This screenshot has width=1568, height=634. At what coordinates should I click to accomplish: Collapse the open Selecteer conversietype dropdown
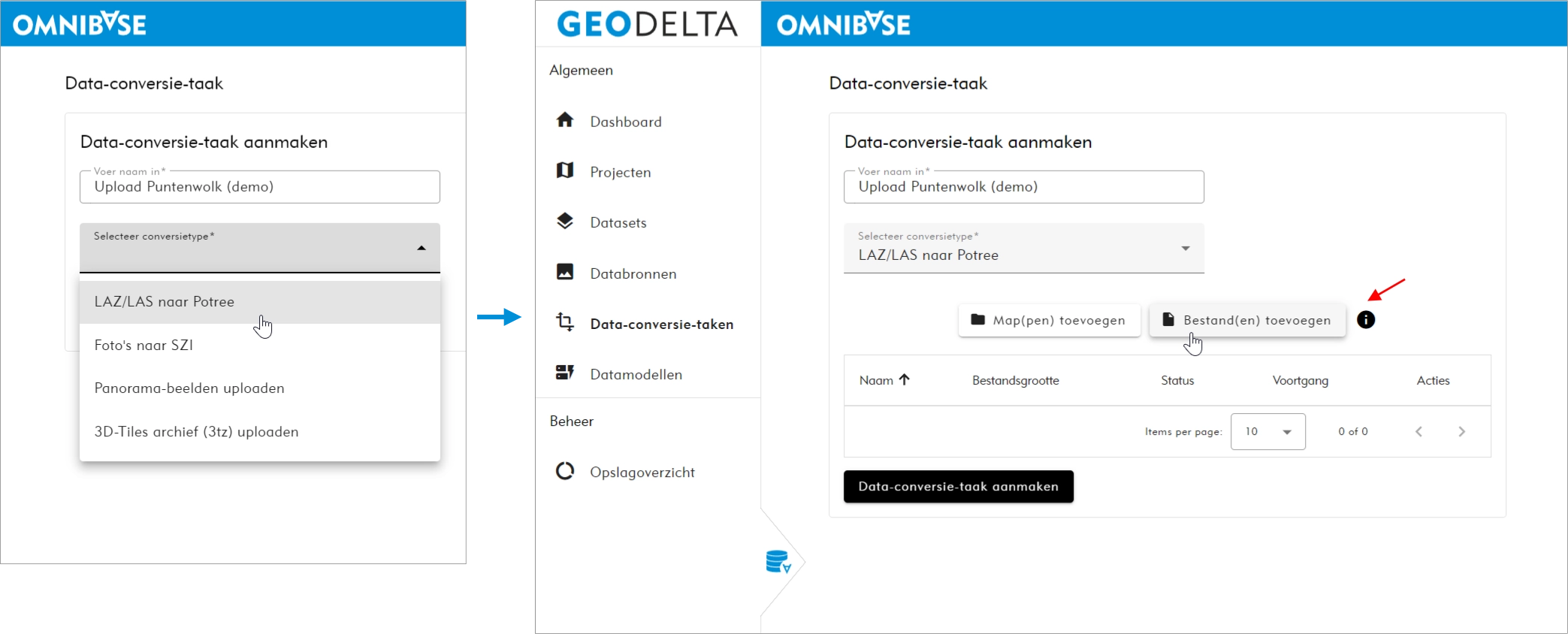[421, 248]
